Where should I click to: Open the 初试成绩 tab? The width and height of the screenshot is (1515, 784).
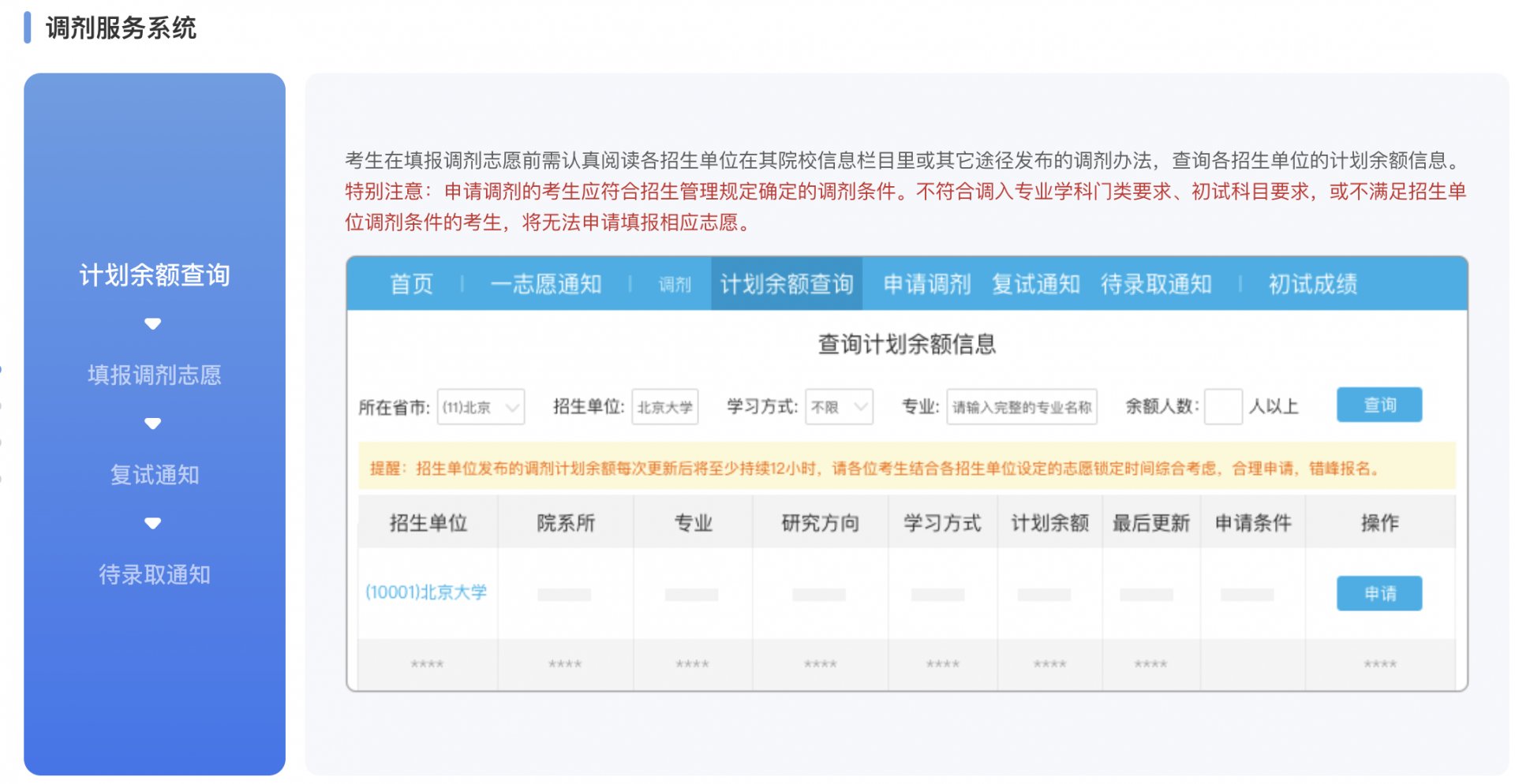pyautogui.click(x=1313, y=284)
